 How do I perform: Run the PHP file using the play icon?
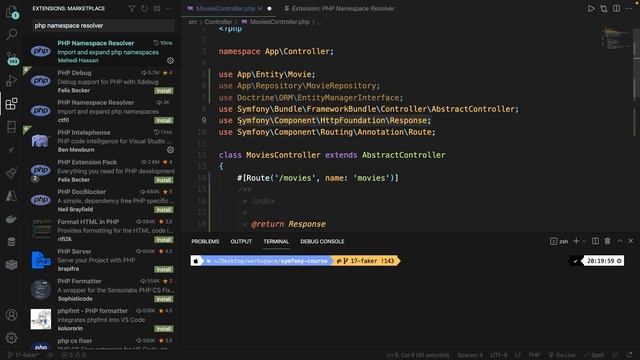pos(591,9)
